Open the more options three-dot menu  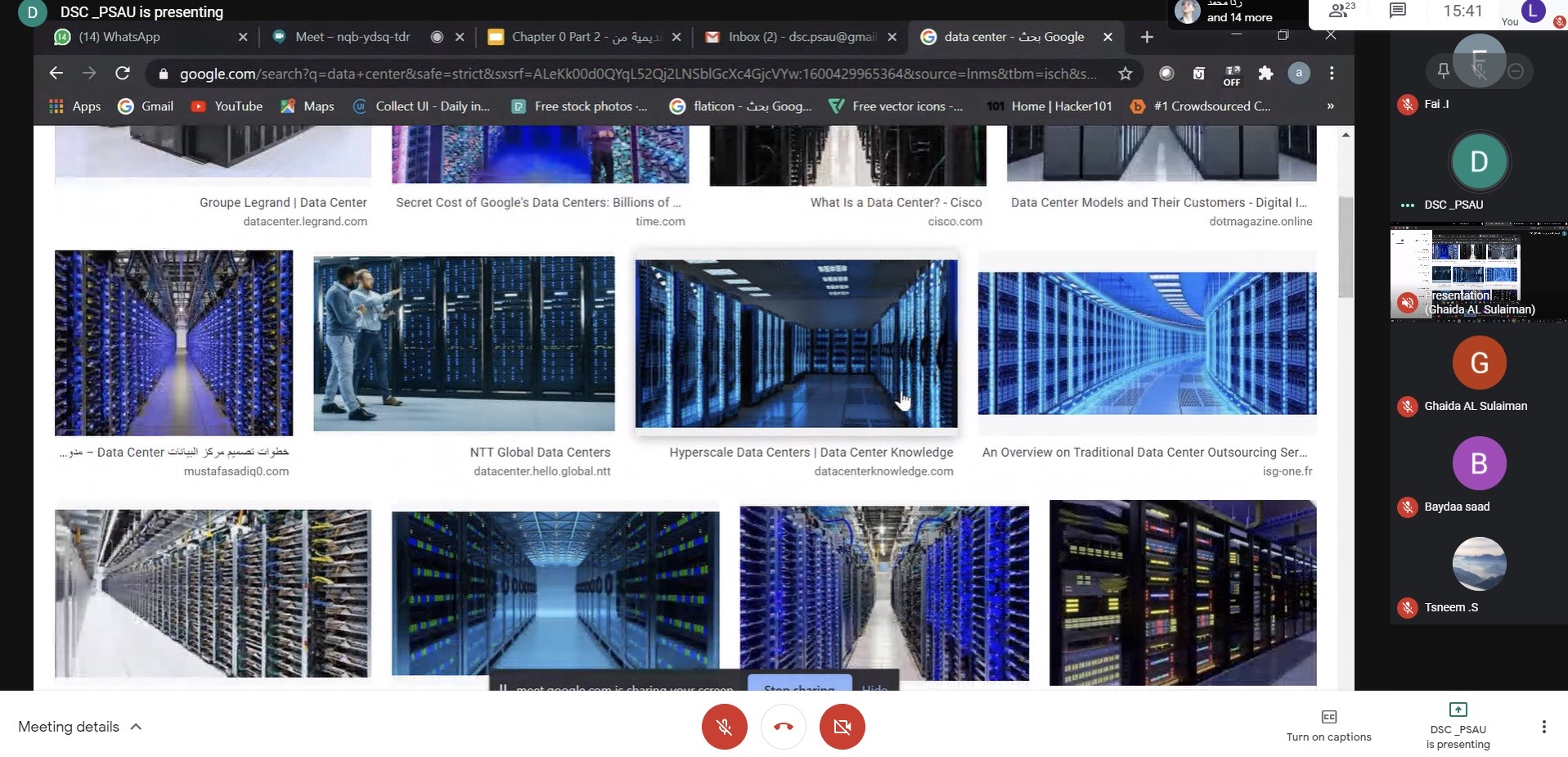tap(1543, 727)
